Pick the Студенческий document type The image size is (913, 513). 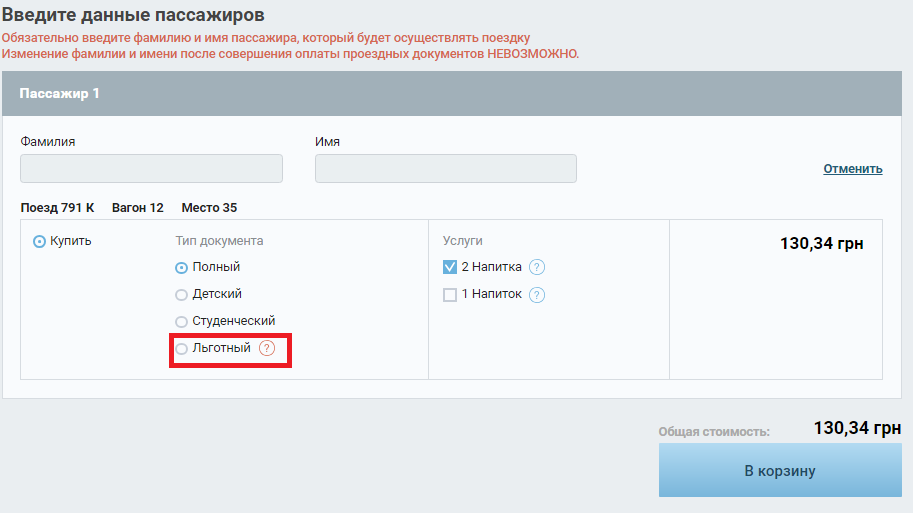pos(181,322)
